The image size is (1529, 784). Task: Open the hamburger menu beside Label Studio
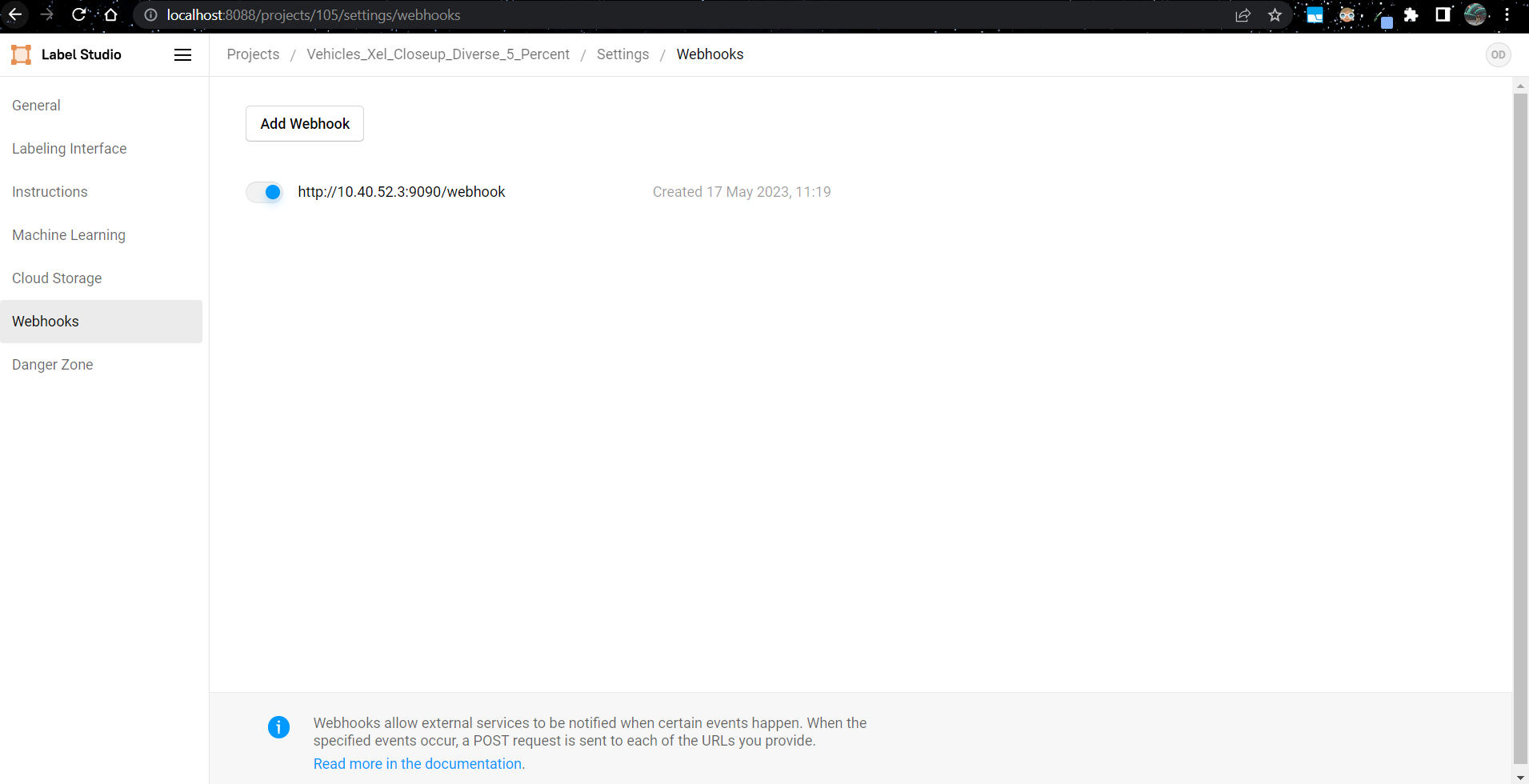pyautogui.click(x=182, y=54)
